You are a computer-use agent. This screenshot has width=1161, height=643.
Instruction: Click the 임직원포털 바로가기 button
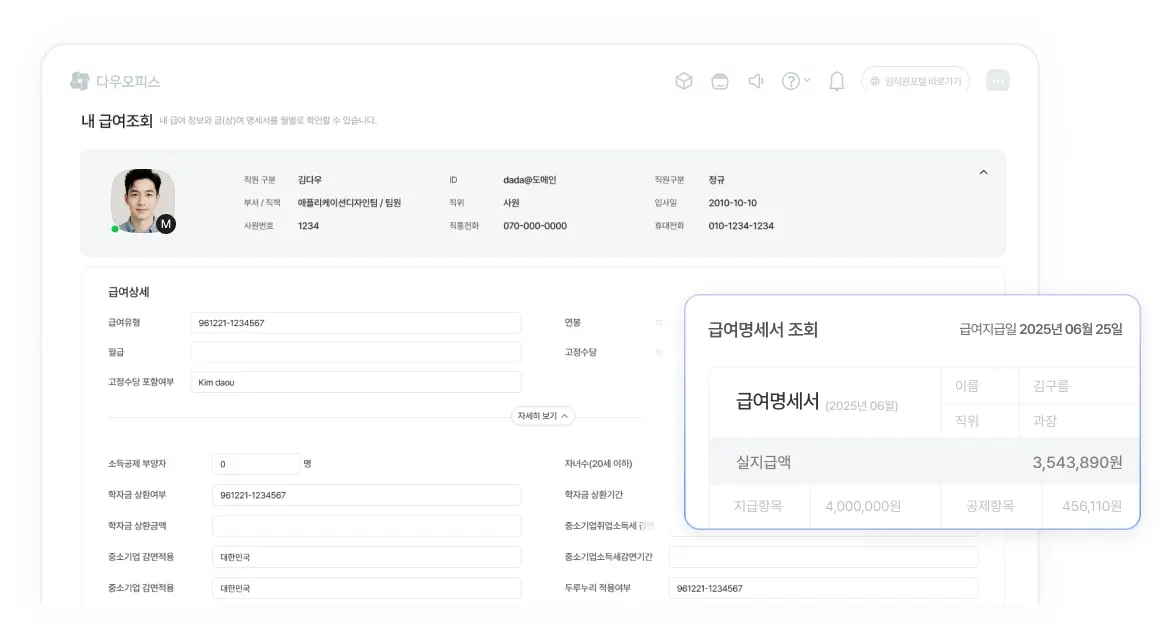pos(914,81)
